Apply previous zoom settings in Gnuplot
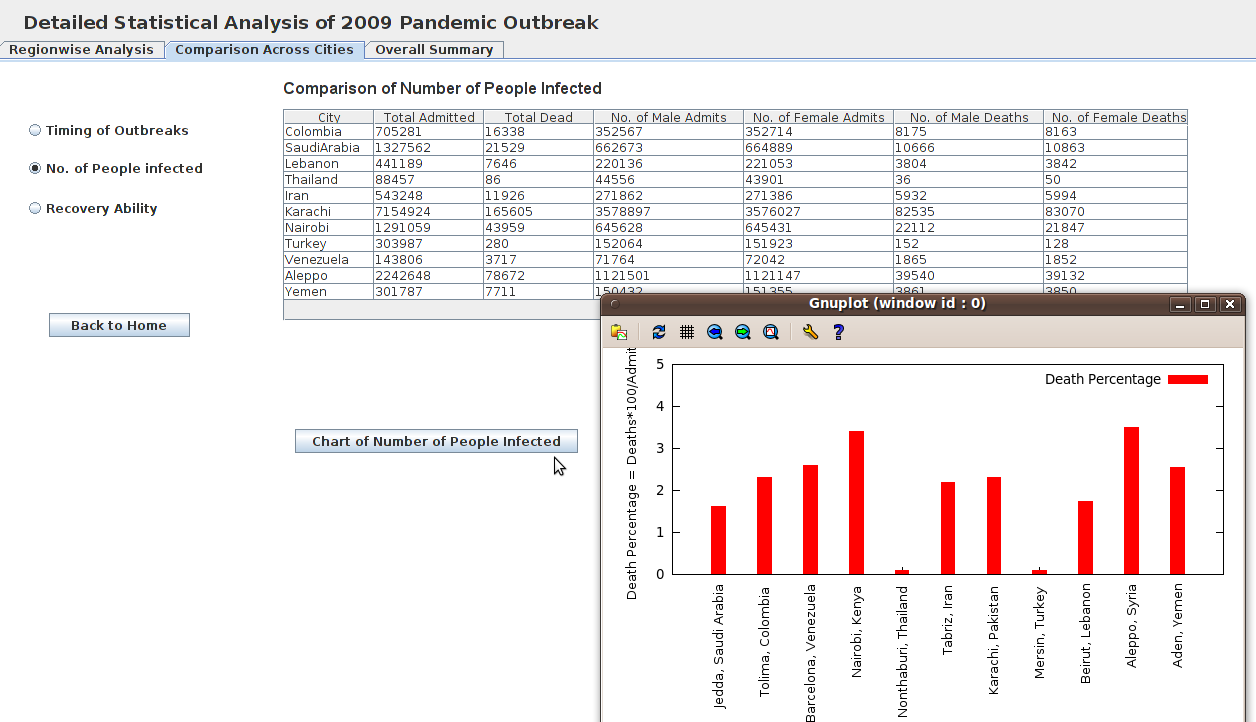This screenshot has height=722, width=1256. (x=715, y=332)
